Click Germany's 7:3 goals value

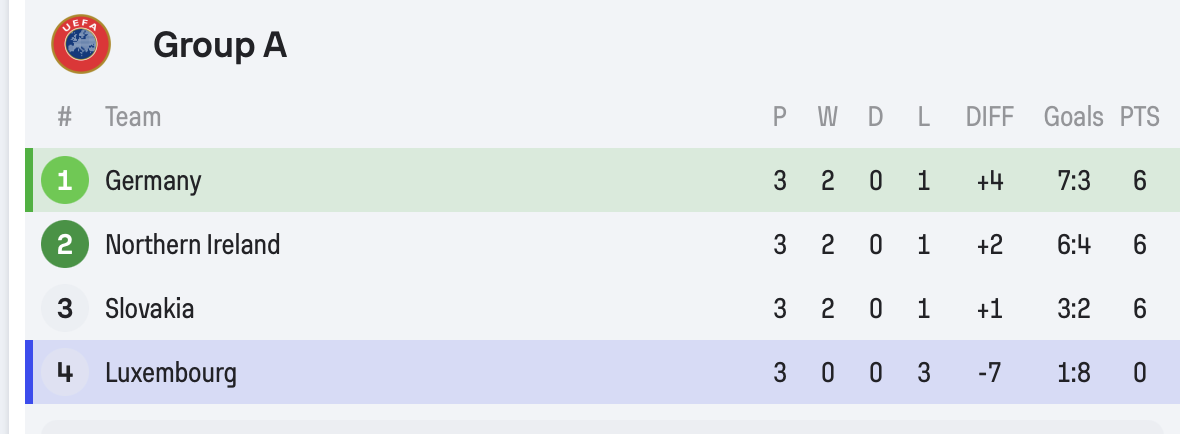tap(1073, 181)
